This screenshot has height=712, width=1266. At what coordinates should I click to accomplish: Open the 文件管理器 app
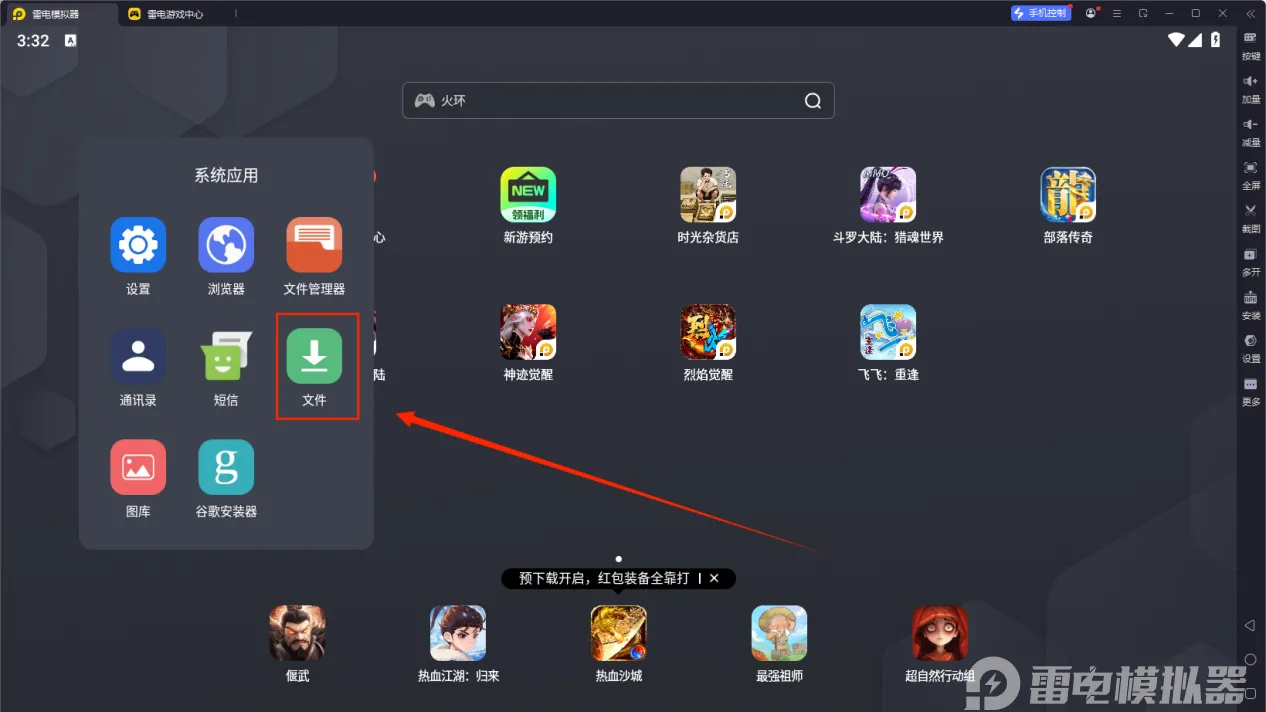[314, 245]
